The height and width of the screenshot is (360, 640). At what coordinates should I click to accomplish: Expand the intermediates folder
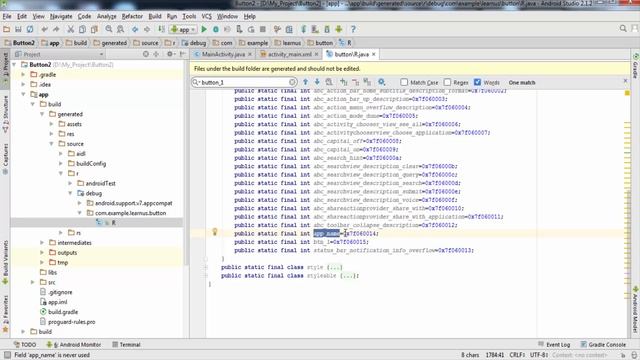click(42, 243)
